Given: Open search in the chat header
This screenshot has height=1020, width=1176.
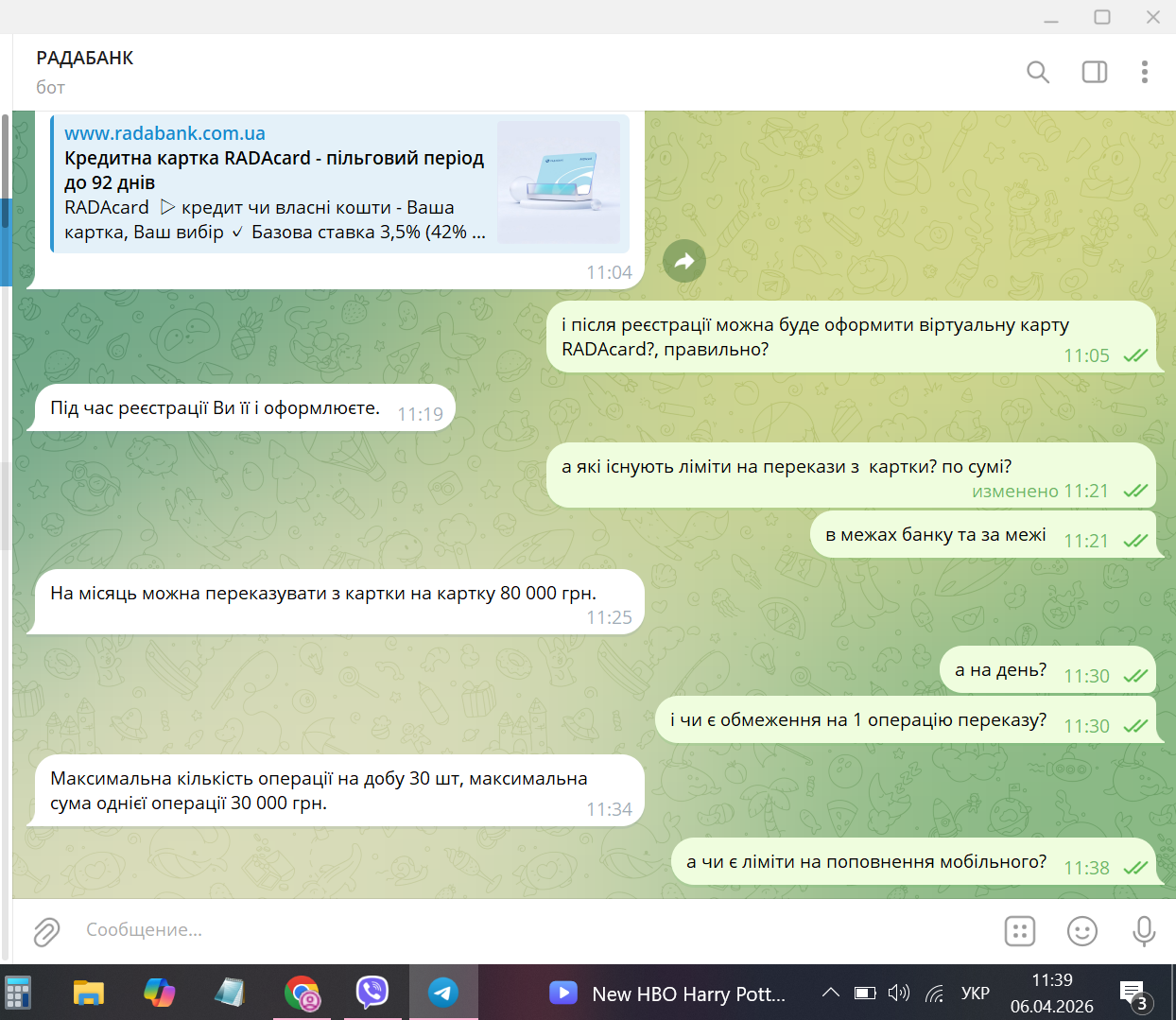Looking at the screenshot, I should tap(1038, 72).
